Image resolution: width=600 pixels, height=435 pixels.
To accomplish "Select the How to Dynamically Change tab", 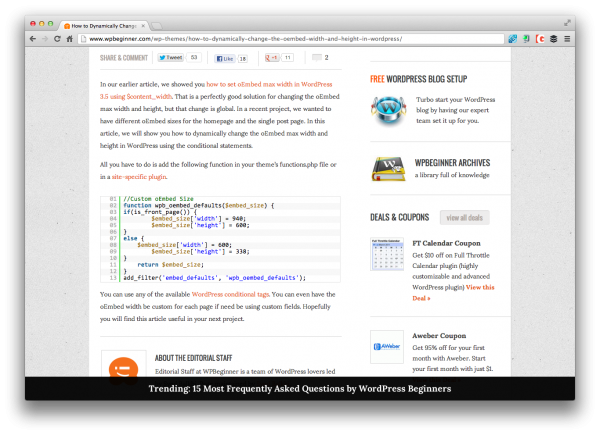I will 103,26.
